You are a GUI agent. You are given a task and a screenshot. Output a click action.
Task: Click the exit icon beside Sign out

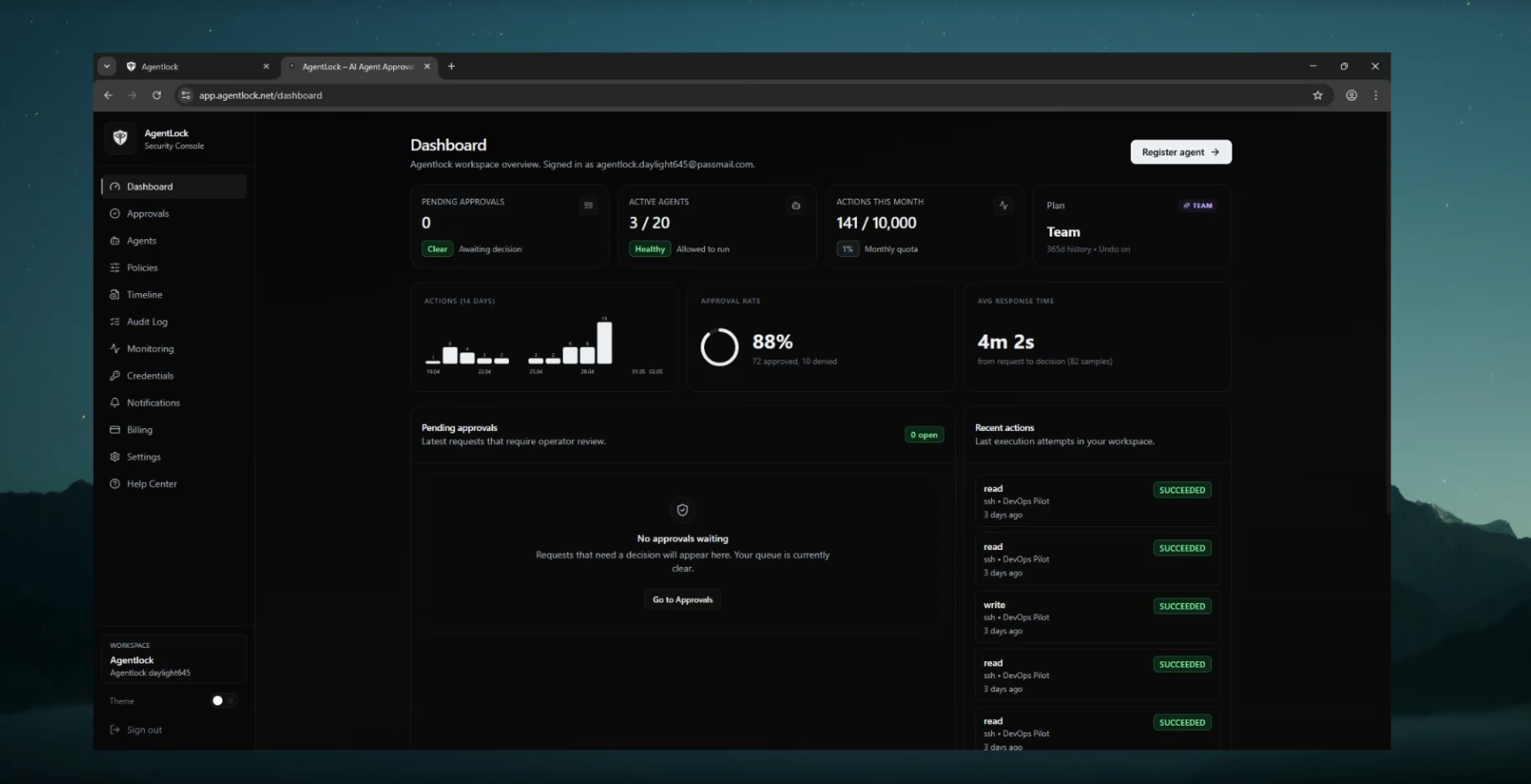(115, 729)
